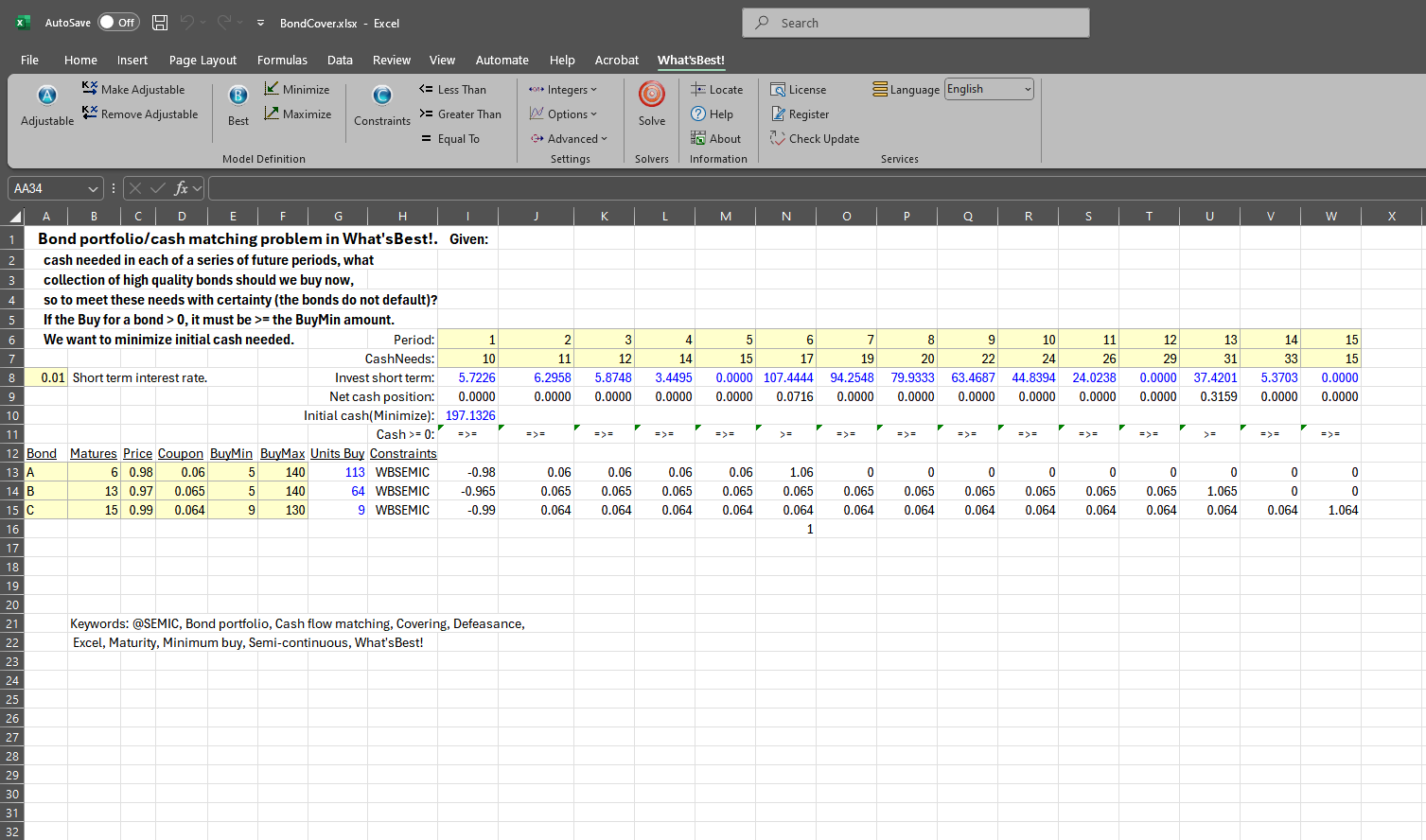Screen dimensions: 1426x840
Task: Click bond C final payment 1.064
Action: pyautogui.click(x=1330, y=510)
